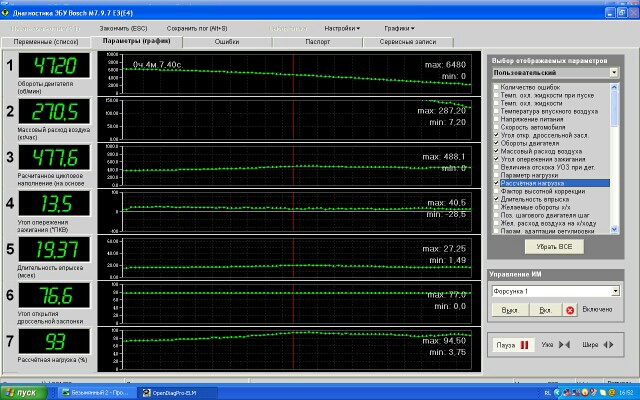This screenshot has width=640, height=400.
Task: Open the Настройки dropdown menu
Action: pyautogui.click(x=342, y=29)
